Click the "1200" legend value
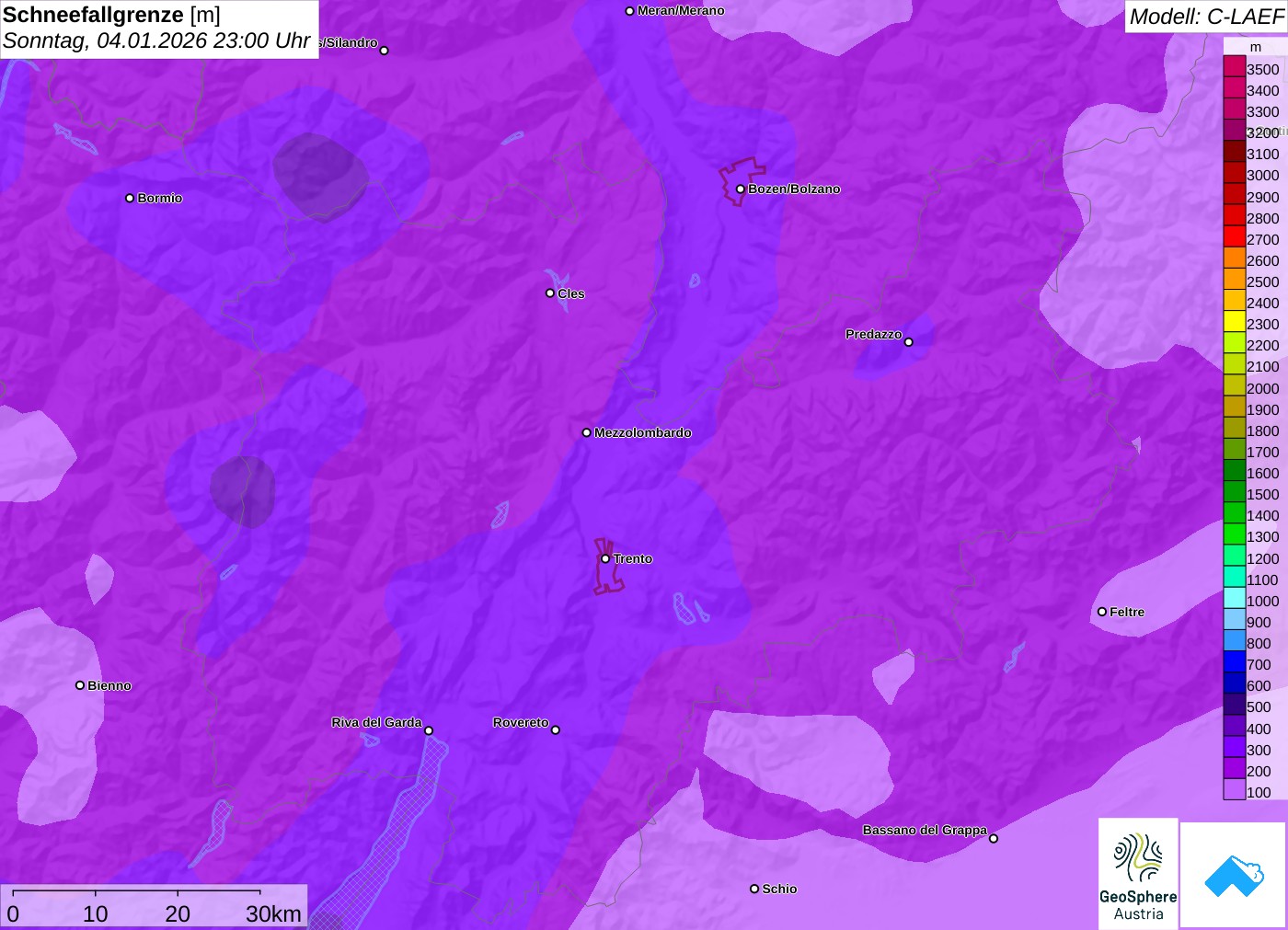 point(1263,558)
